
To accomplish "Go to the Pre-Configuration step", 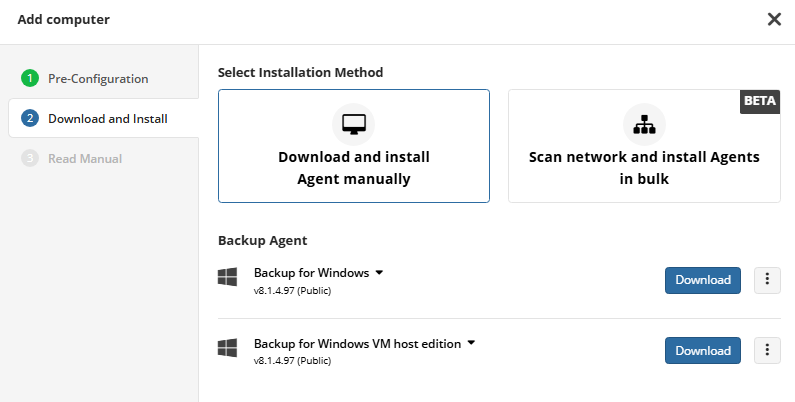I will coord(98,78).
